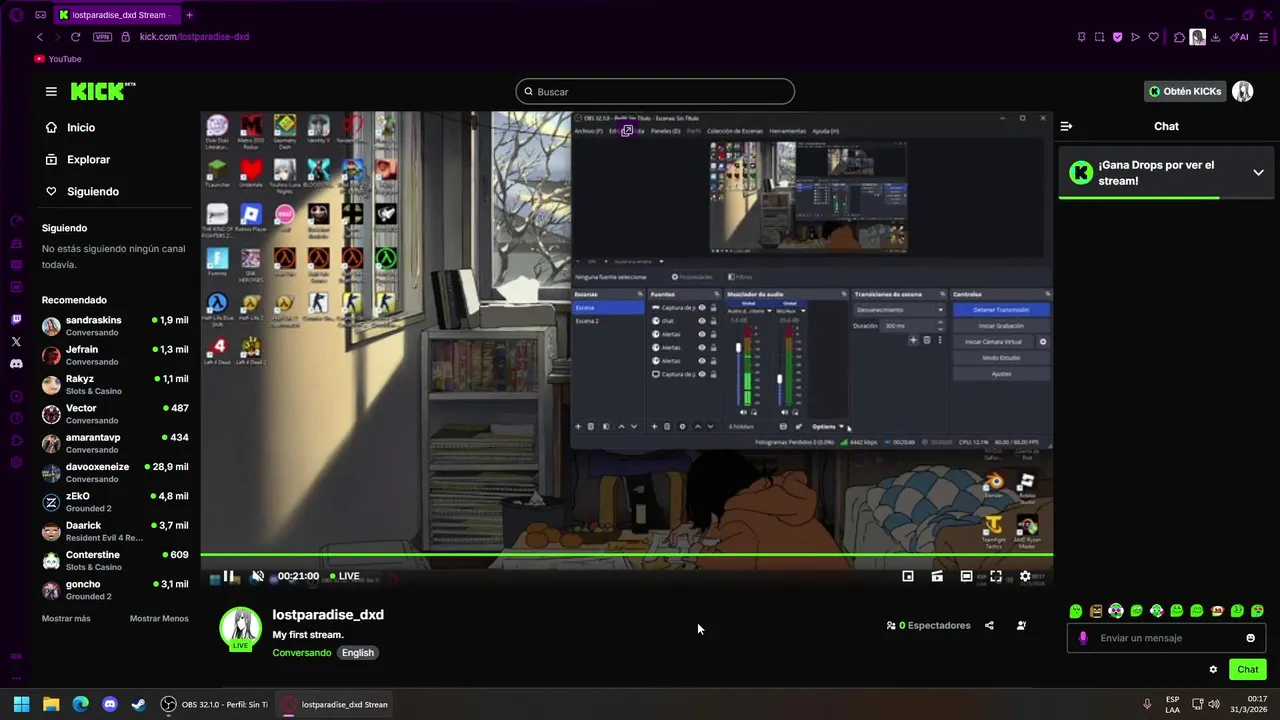Go to Kick home via the logo
Viewport: 1280px width, 720px height.
coord(102,91)
